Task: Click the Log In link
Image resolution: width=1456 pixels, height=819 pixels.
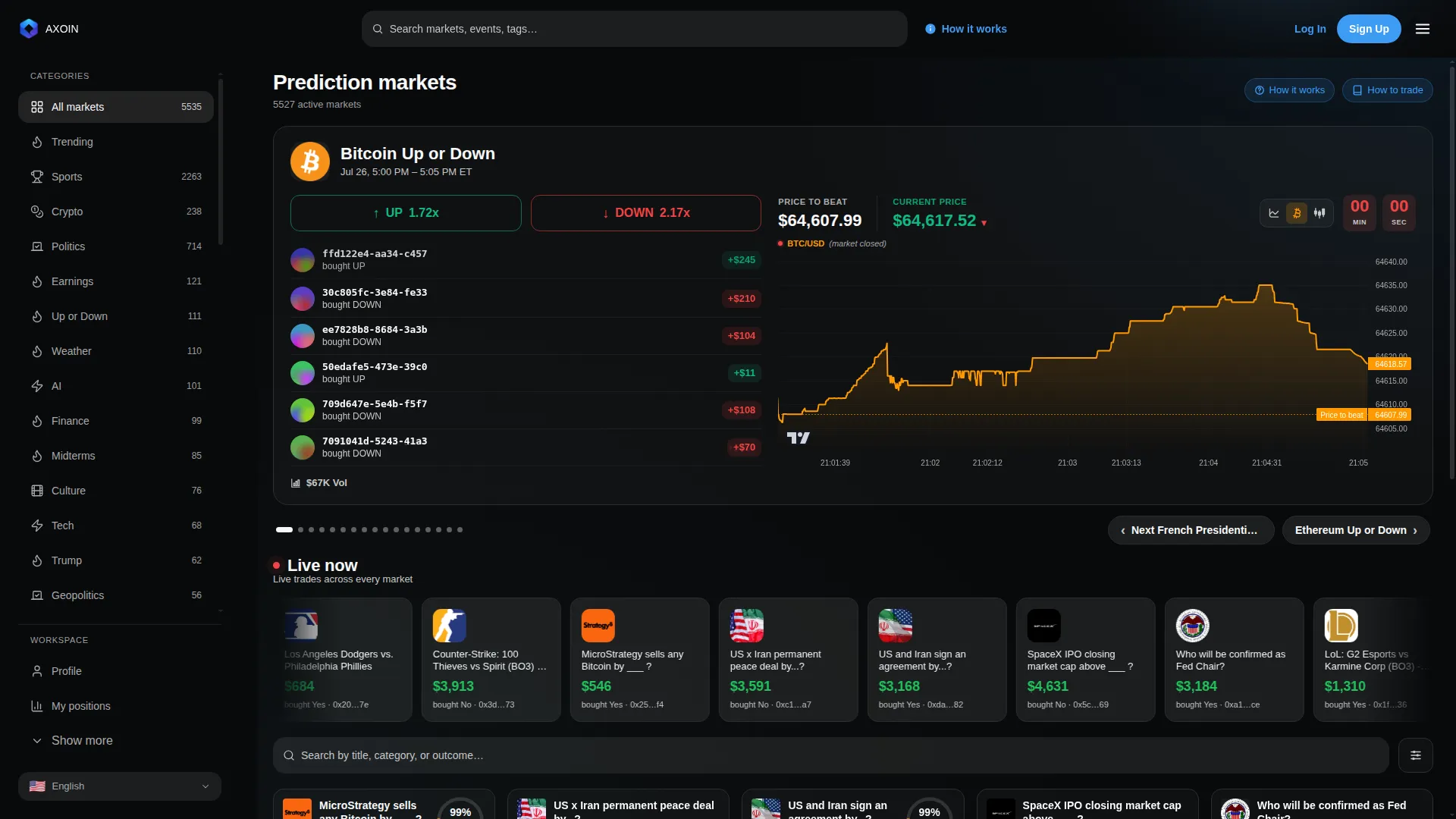Action: (1310, 29)
